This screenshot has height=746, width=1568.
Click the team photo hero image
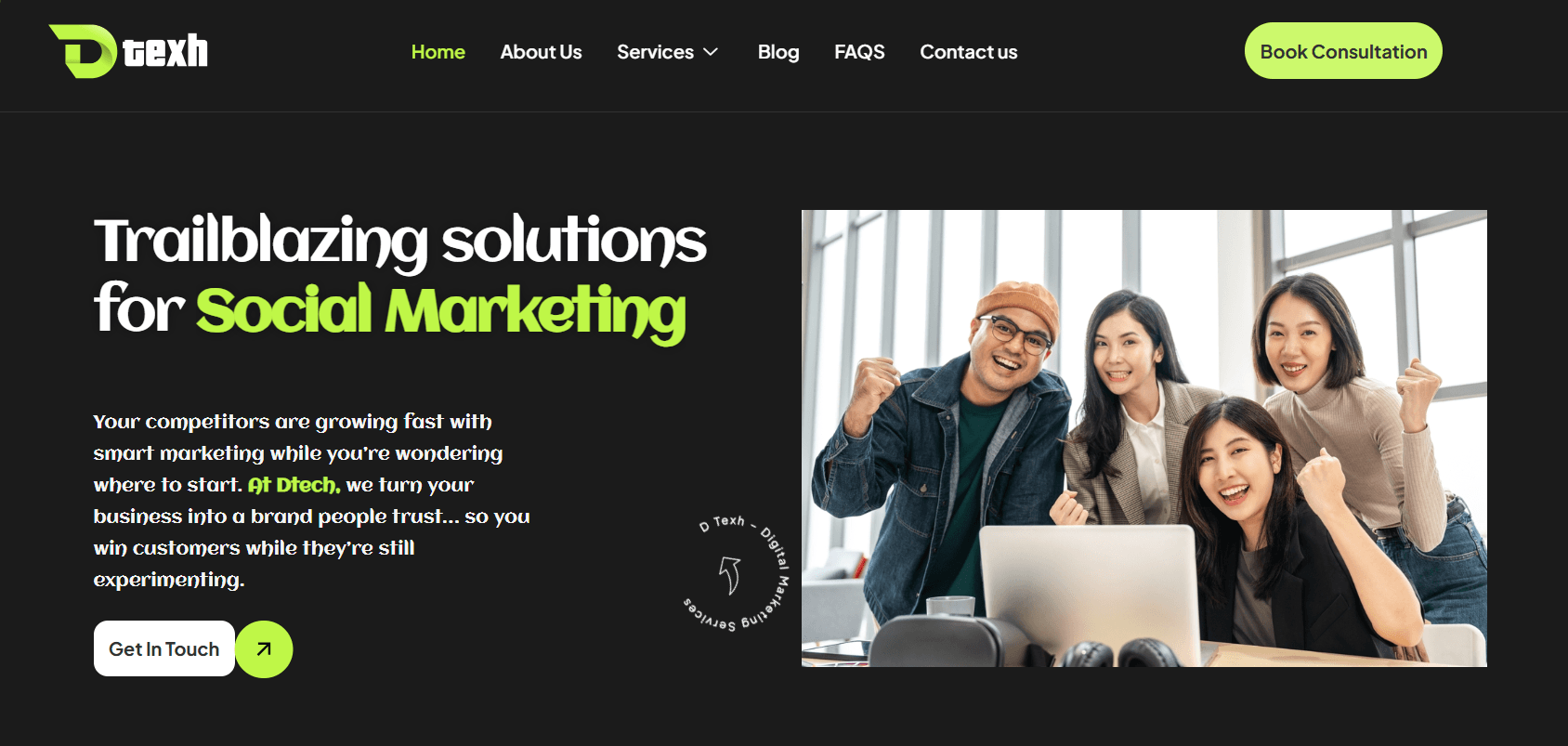pyautogui.click(x=1143, y=438)
